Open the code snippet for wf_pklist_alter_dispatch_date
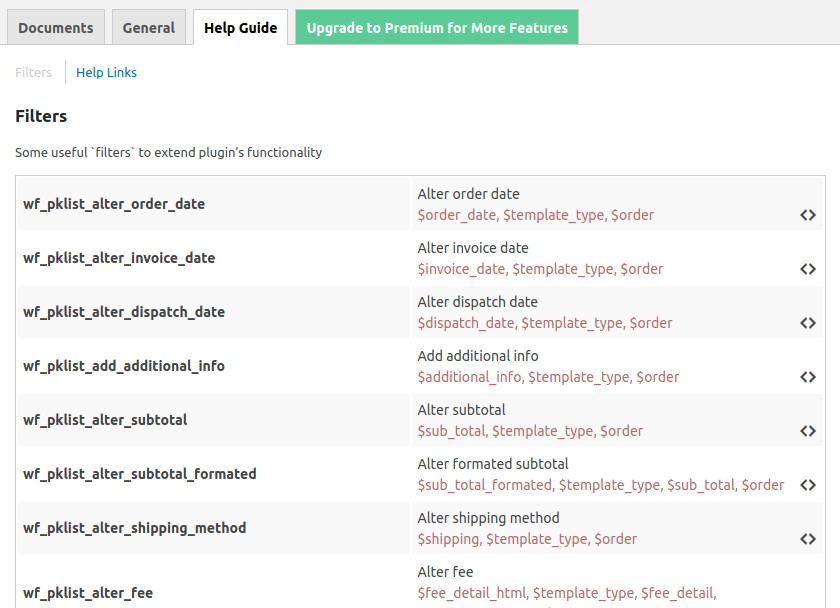840x608 pixels. coord(809,323)
